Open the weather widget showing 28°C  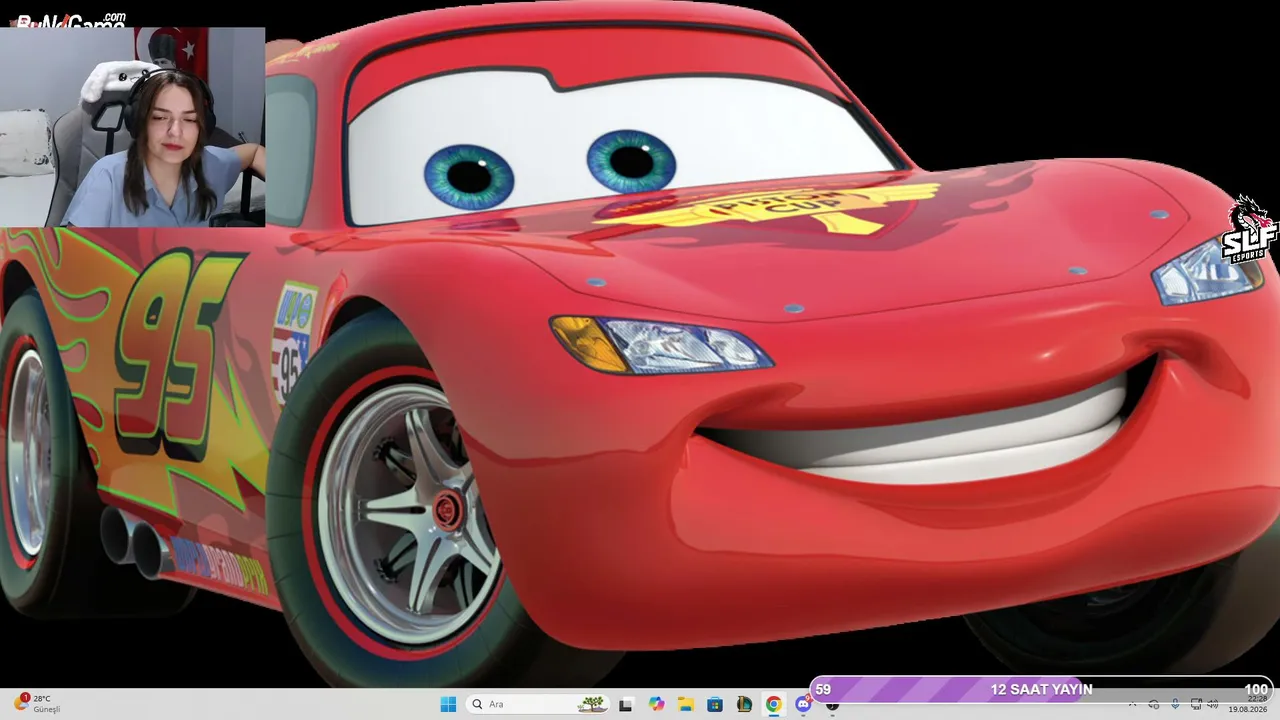[x=36, y=704]
